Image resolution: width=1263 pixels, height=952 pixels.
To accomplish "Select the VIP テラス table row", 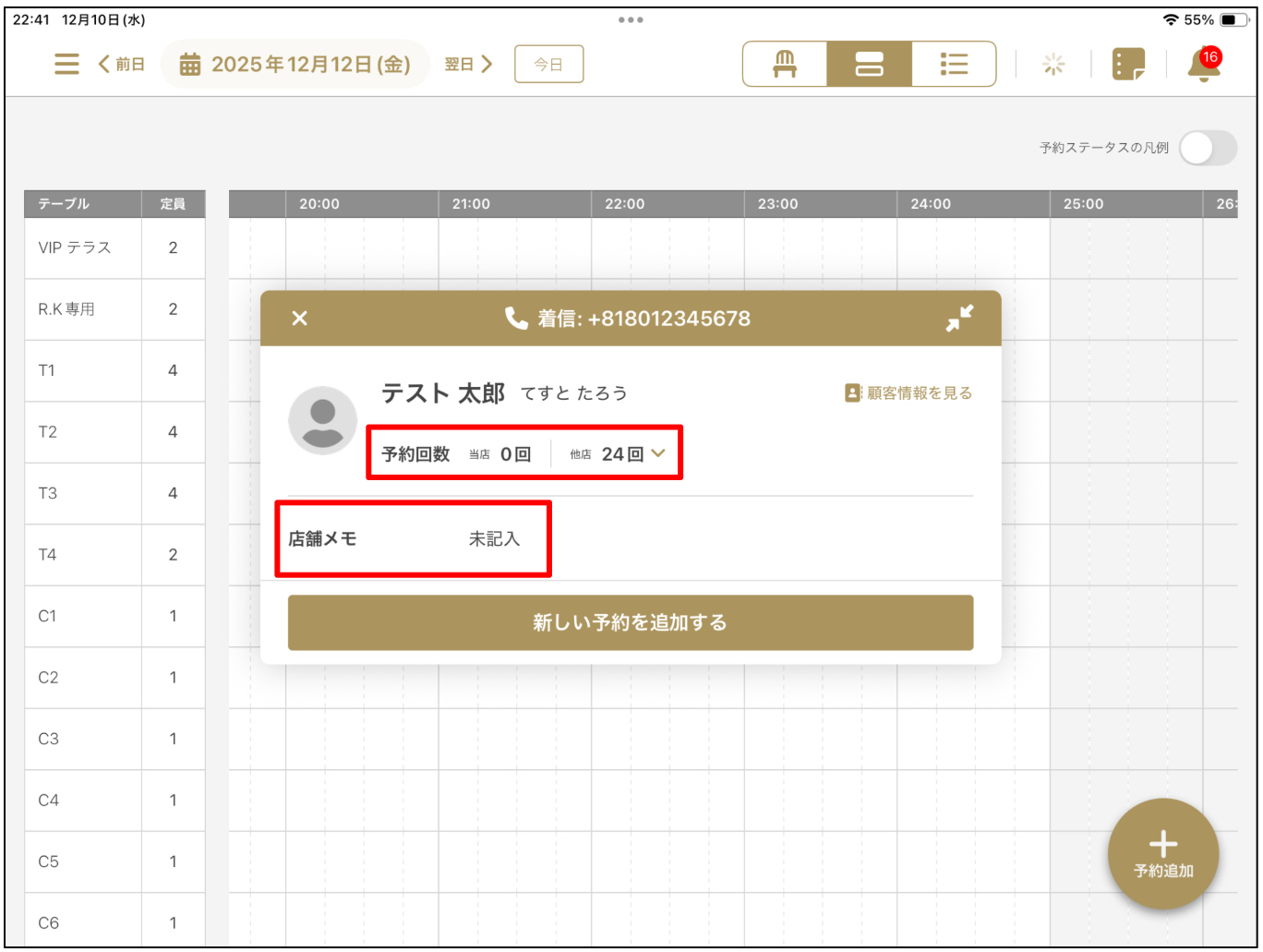I will 83,247.
